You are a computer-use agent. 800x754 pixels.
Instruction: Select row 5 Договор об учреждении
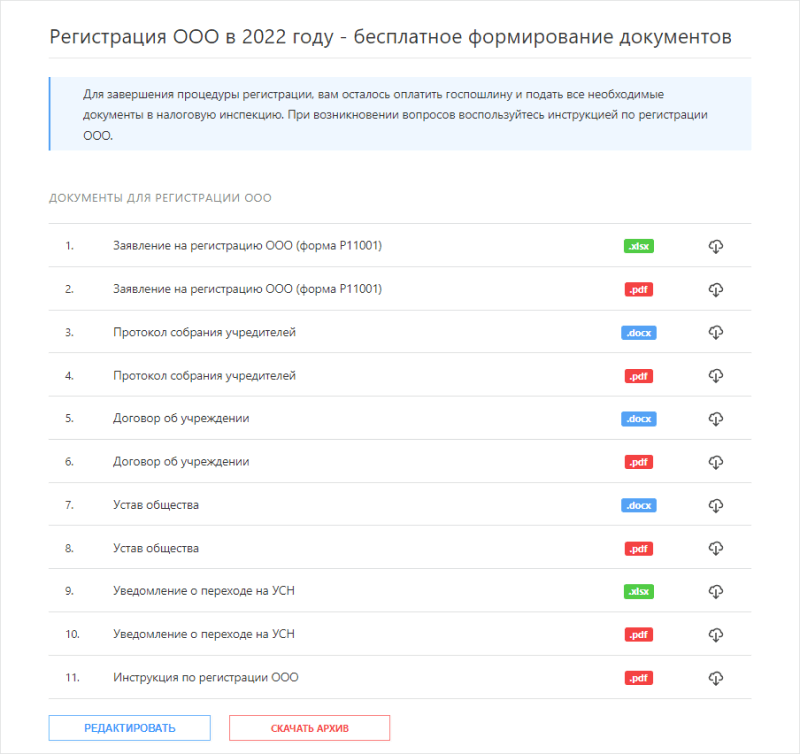click(181, 418)
